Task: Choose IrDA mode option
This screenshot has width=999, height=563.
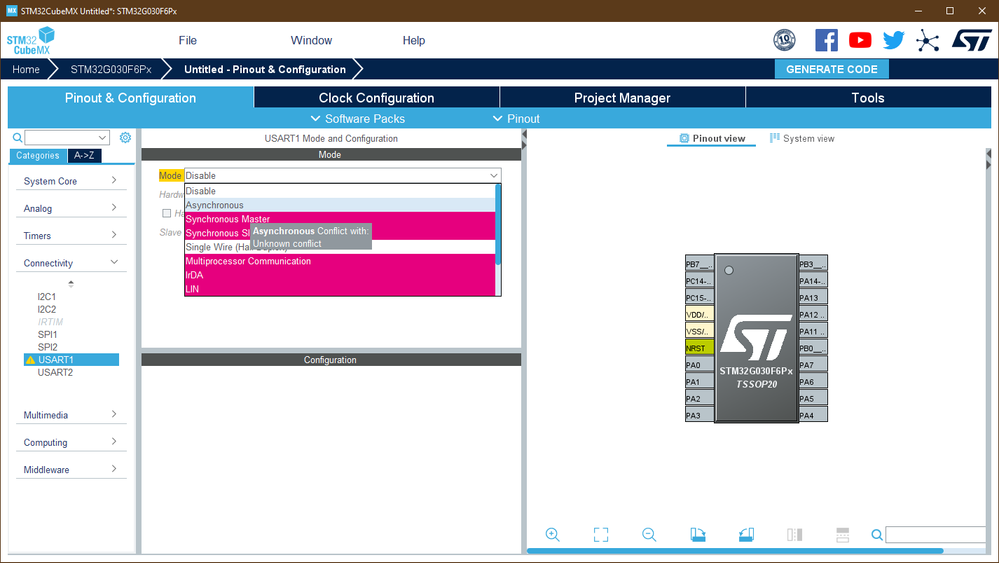Action: (x=340, y=275)
